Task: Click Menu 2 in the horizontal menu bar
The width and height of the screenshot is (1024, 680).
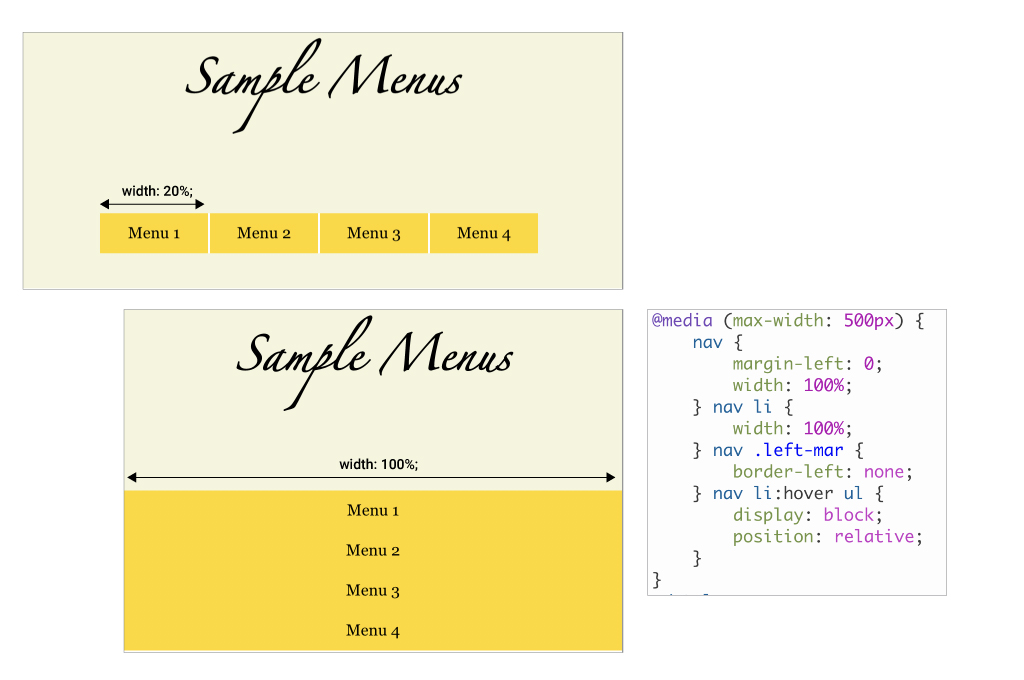Action: [x=264, y=233]
